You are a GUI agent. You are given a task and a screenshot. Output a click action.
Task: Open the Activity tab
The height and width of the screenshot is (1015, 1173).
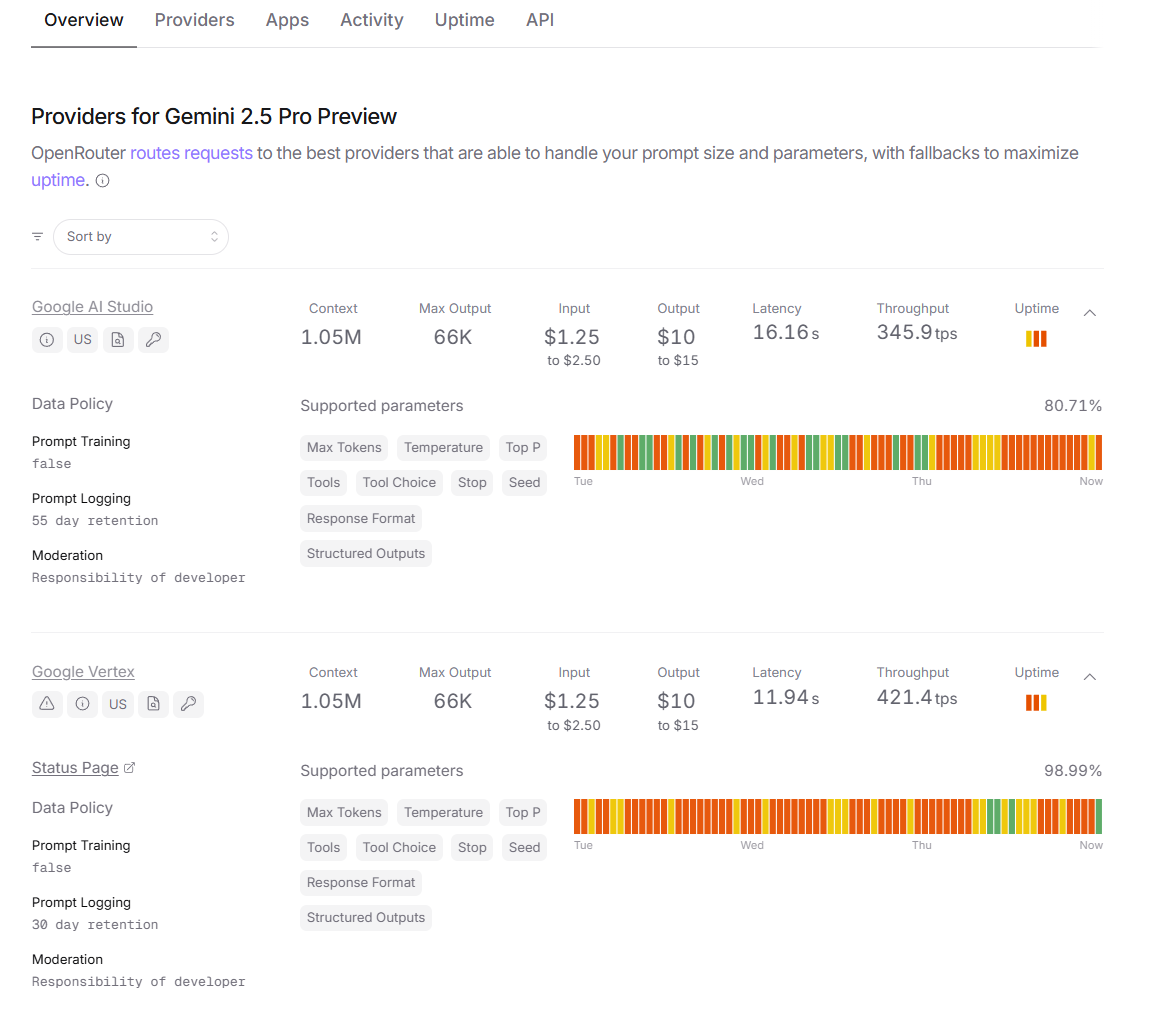pyautogui.click(x=371, y=20)
